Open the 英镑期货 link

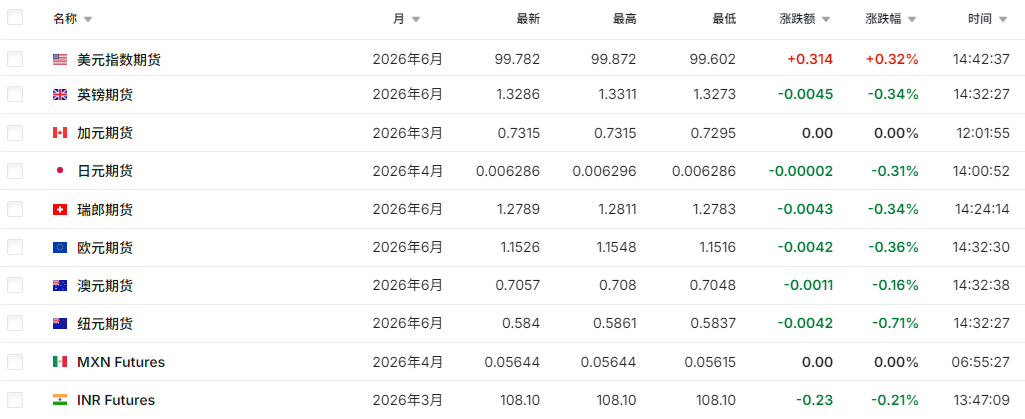coord(105,95)
